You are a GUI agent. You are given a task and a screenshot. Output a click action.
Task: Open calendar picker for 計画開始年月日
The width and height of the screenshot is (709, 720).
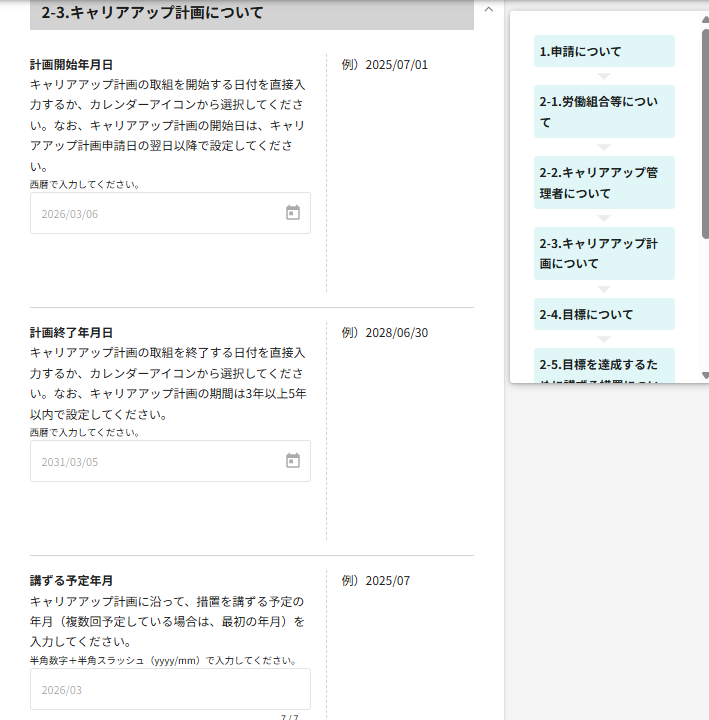pyautogui.click(x=293, y=213)
